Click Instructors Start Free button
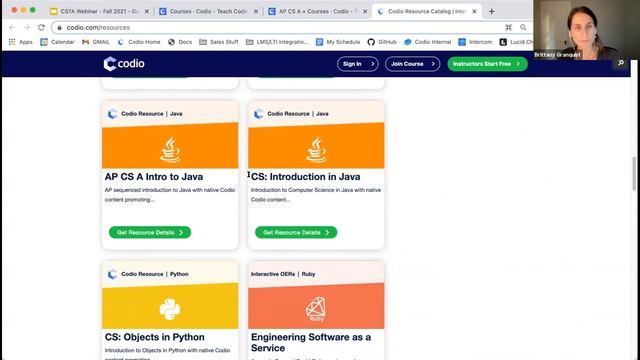The width and height of the screenshot is (640, 360). (x=487, y=64)
